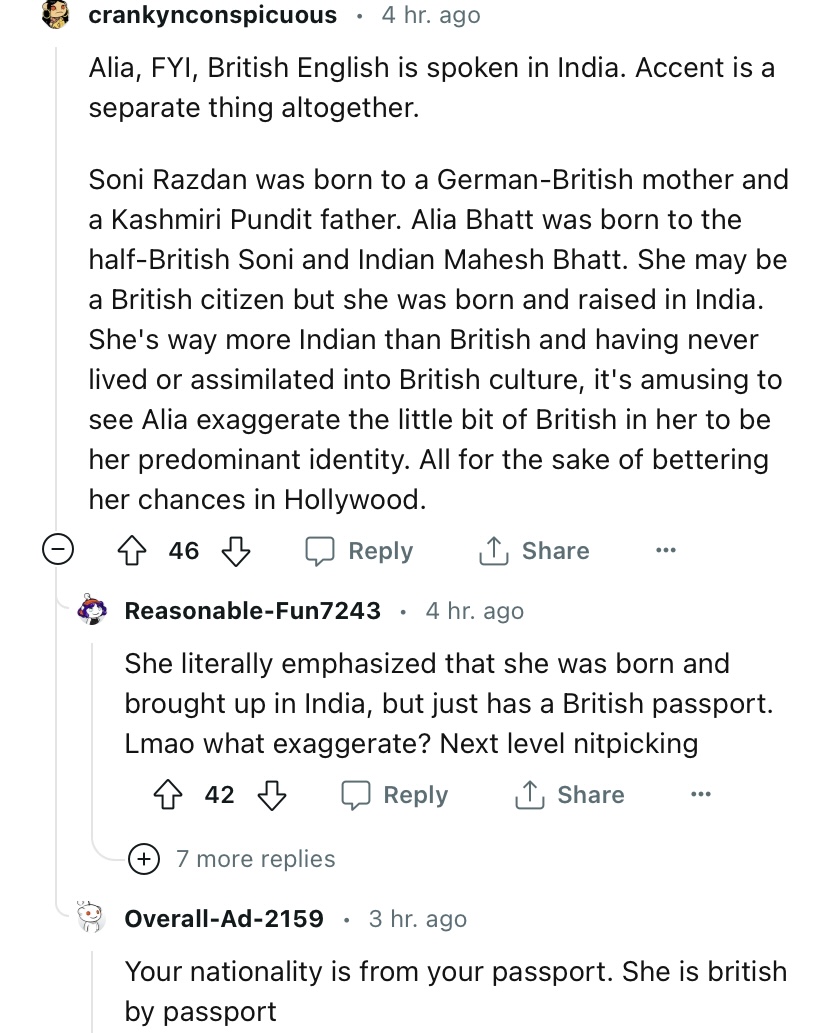
Task: Open Reasonable-Fun7243 username link
Action: 252,610
